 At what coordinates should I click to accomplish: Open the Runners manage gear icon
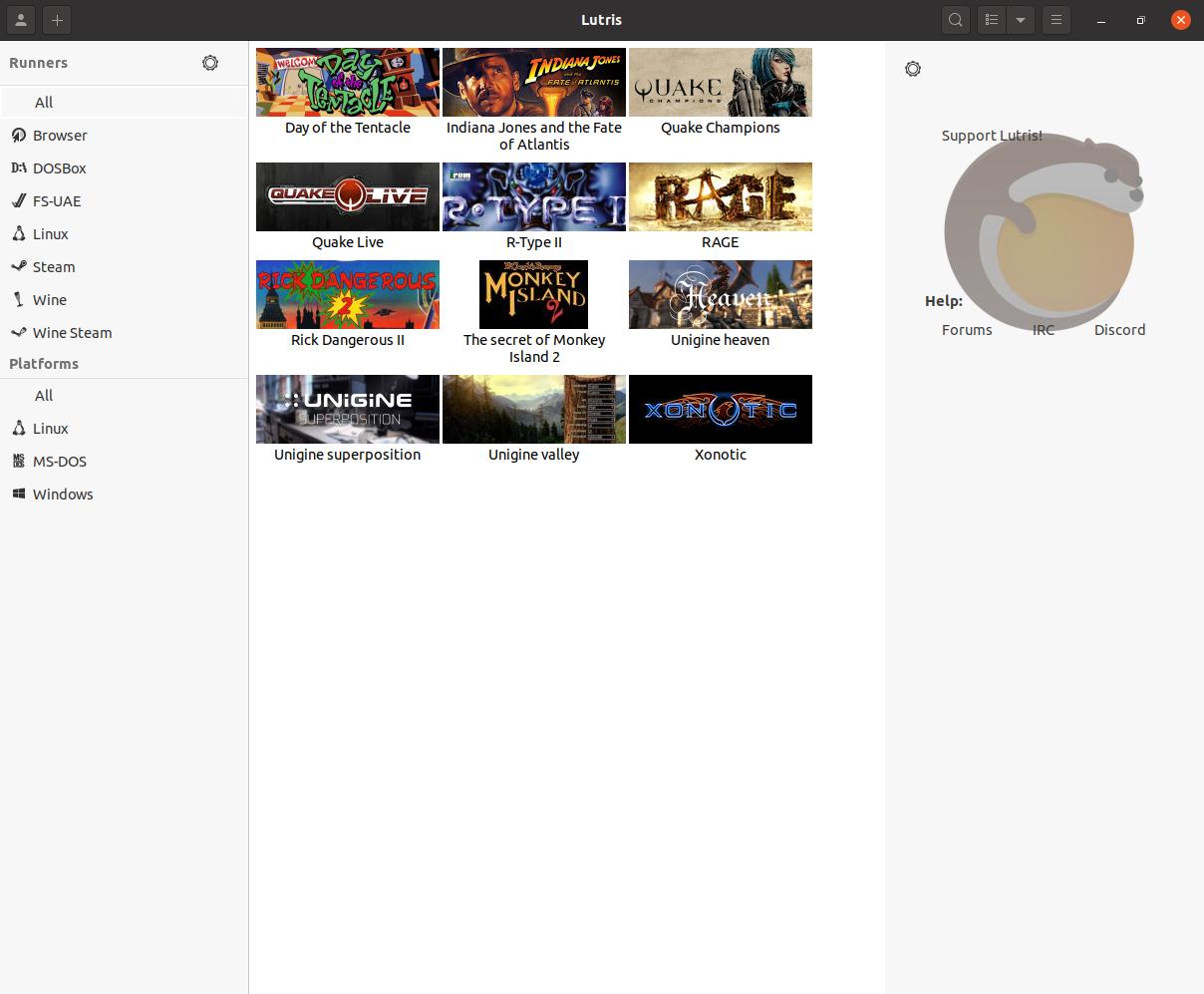[x=210, y=63]
